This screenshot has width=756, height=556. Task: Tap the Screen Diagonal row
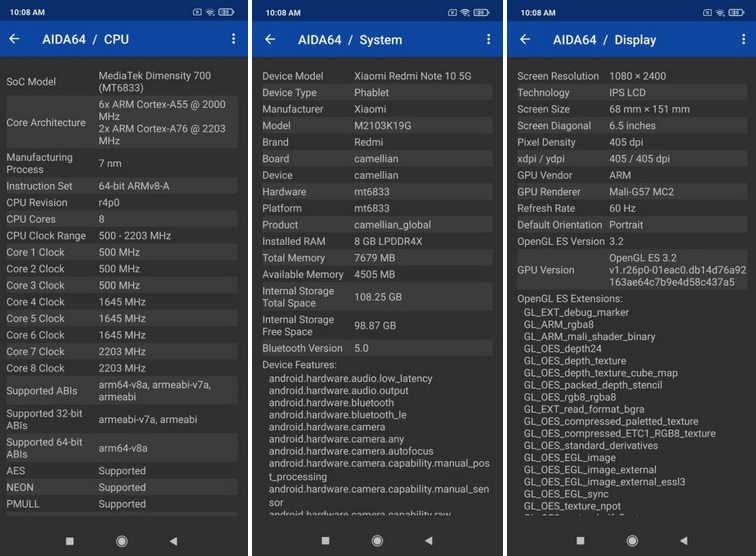[632, 126]
